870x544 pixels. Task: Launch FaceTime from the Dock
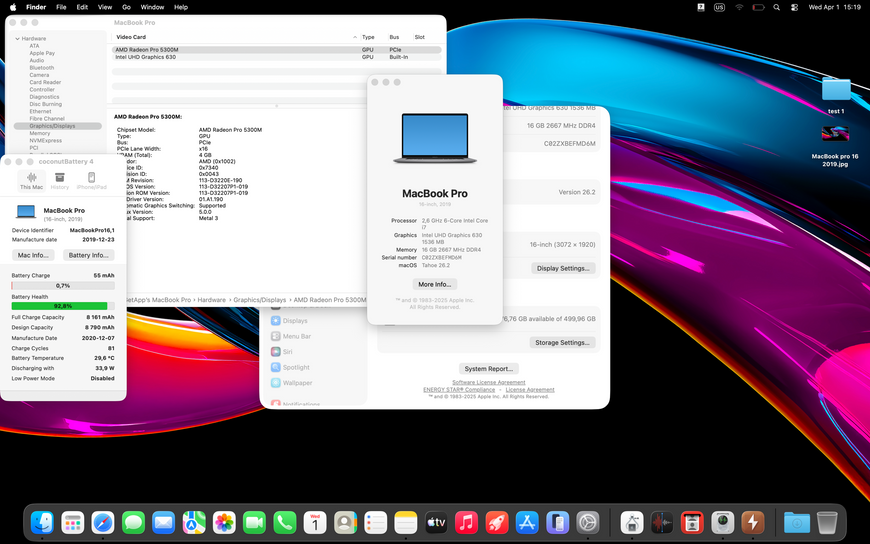pos(254,522)
